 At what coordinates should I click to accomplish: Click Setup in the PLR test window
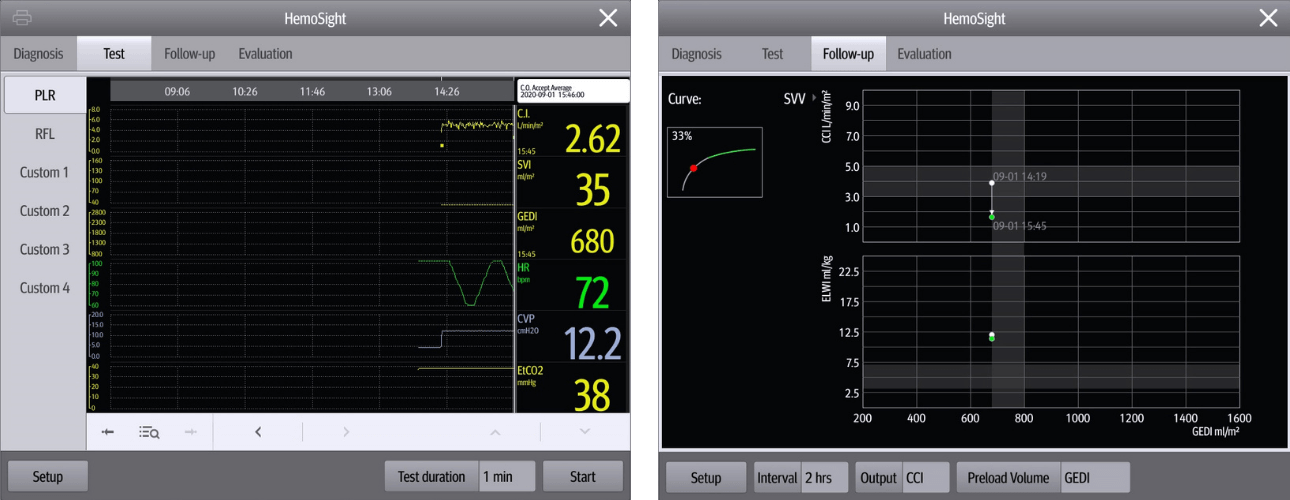pos(47,477)
